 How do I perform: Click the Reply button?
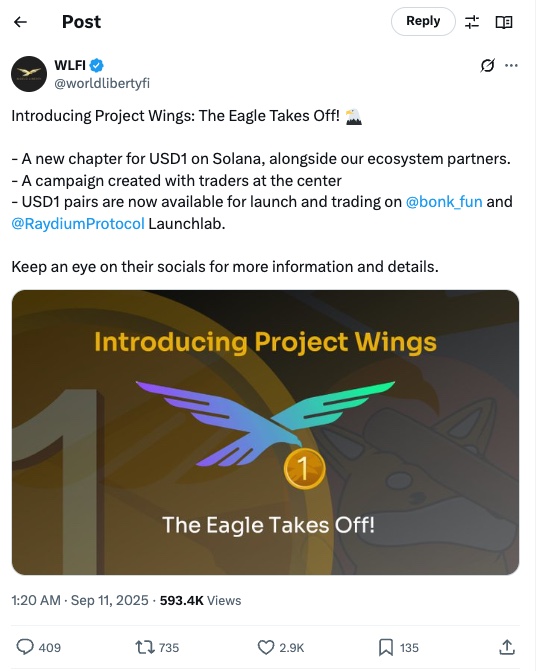coord(423,21)
